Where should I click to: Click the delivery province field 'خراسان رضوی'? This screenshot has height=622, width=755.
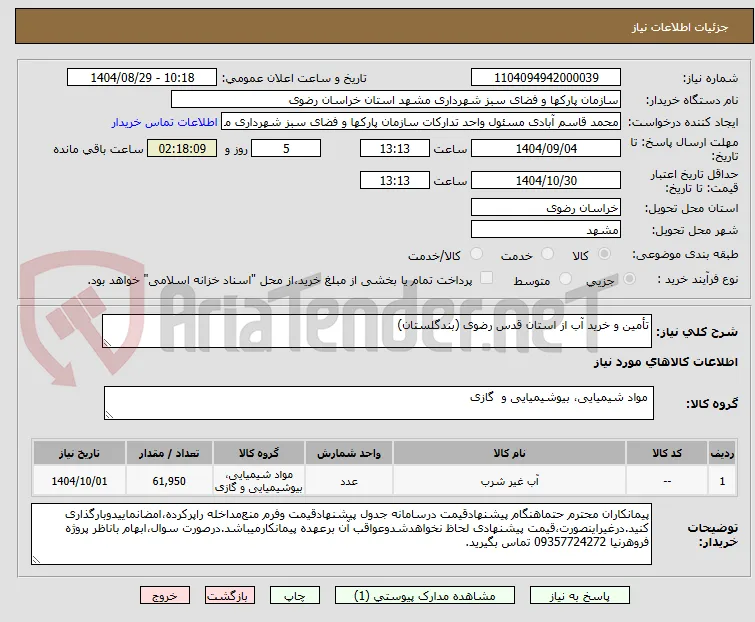pyautogui.click(x=546, y=207)
